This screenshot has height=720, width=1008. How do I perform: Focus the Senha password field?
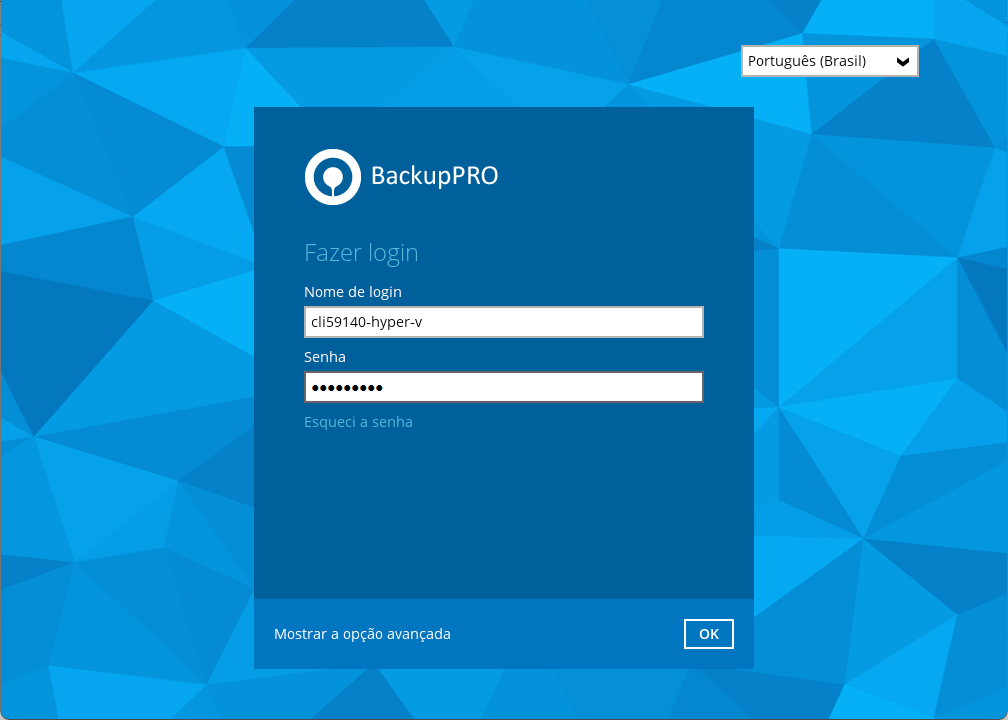(503, 387)
